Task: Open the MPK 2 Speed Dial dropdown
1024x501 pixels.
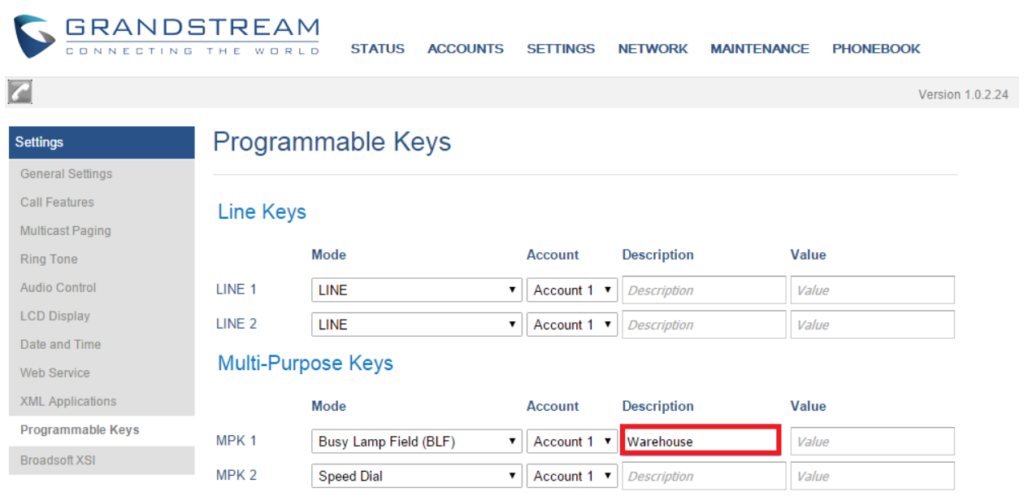Action: (417, 476)
